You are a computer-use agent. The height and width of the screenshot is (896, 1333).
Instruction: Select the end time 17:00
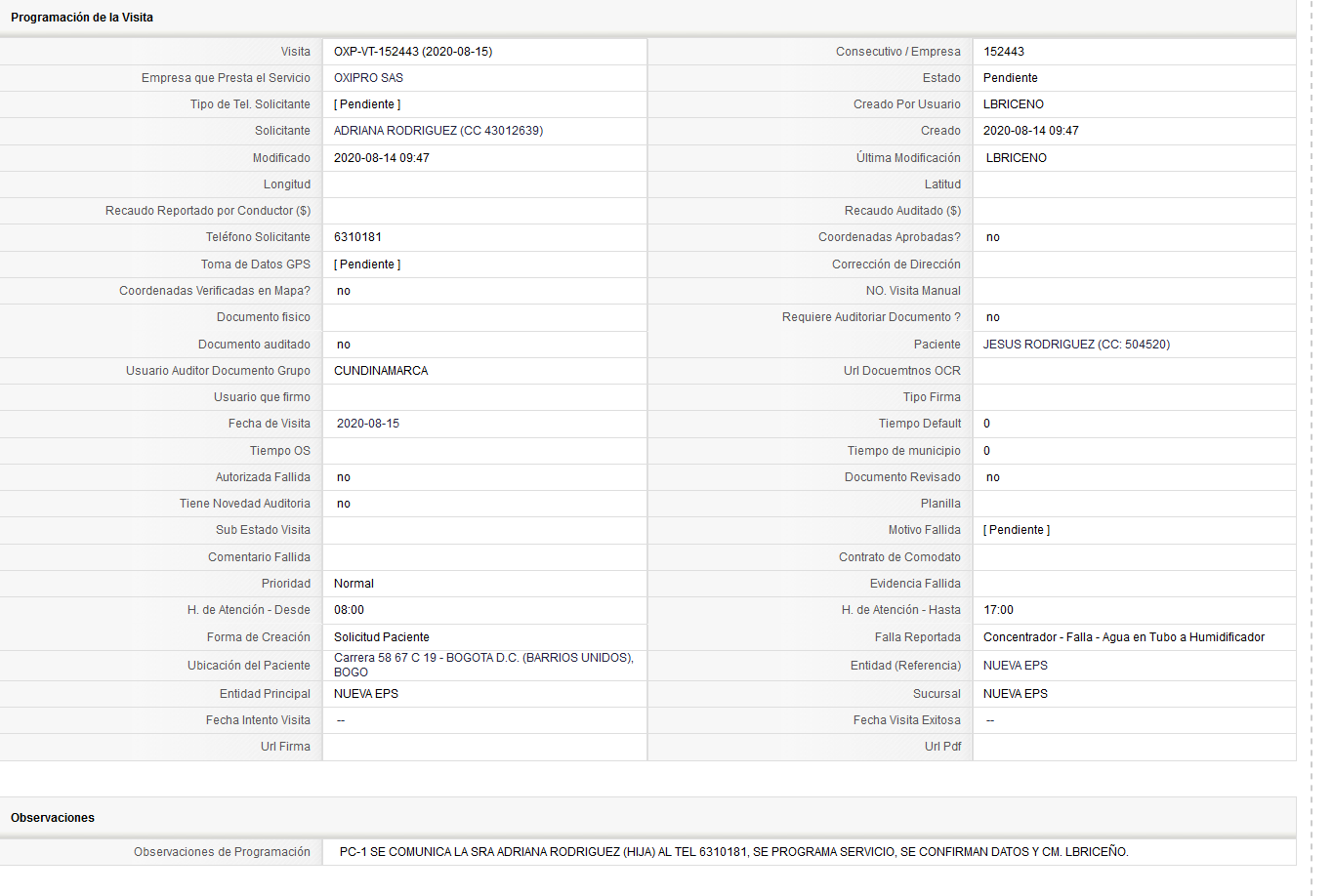coord(998,610)
